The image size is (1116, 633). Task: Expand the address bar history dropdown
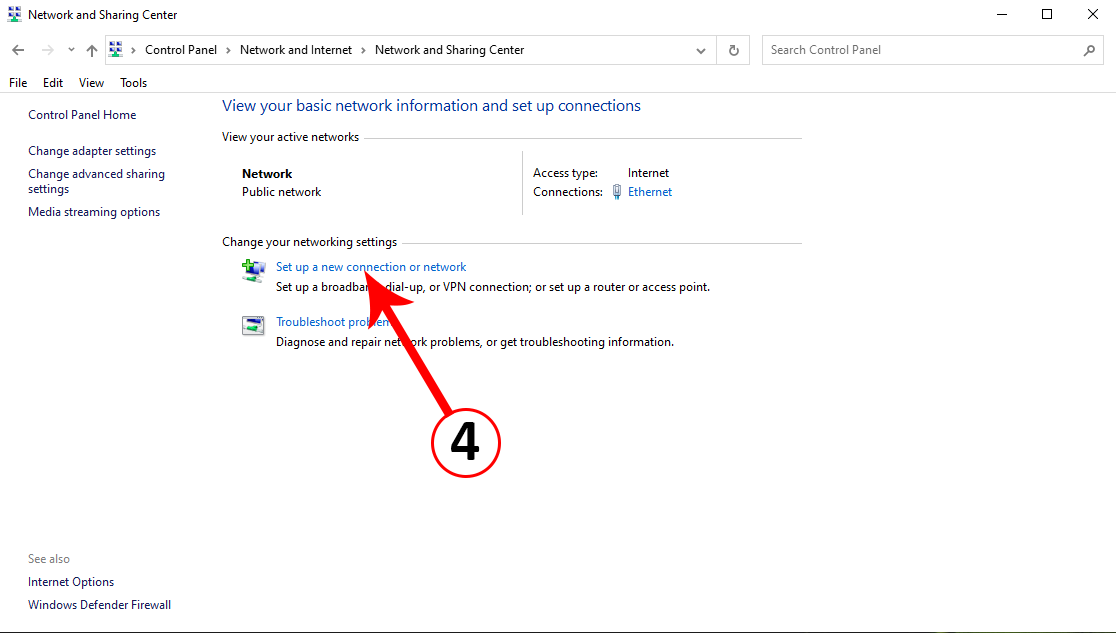click(x=700, y=50)
